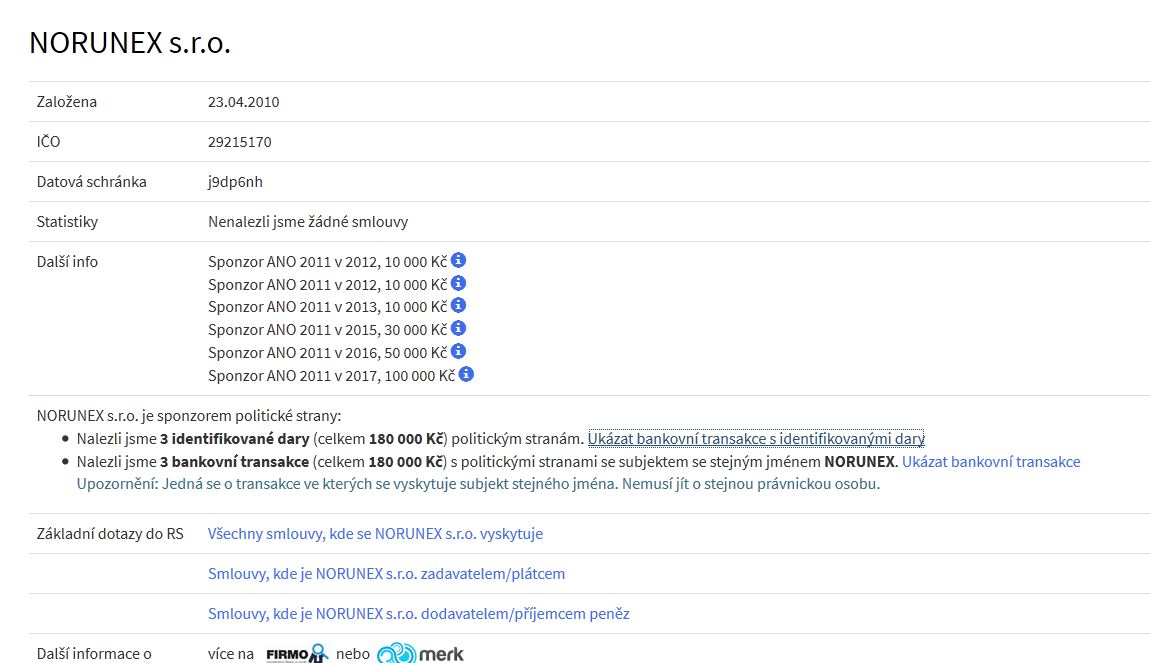Click 'Sponzor ANO 2011 v 2016, 50 000 Kč' text
The width and height of the screenshot is (1150, 663).
coord(327,353)
